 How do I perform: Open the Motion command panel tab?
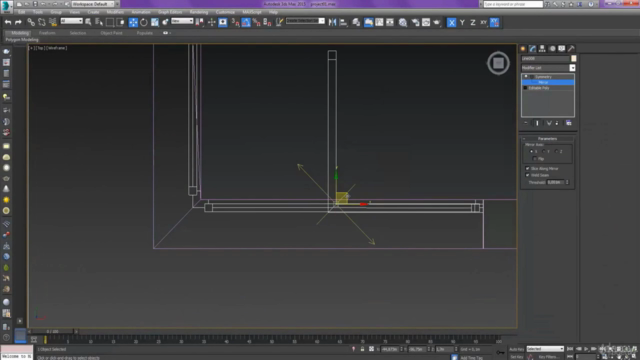[552, 49]
